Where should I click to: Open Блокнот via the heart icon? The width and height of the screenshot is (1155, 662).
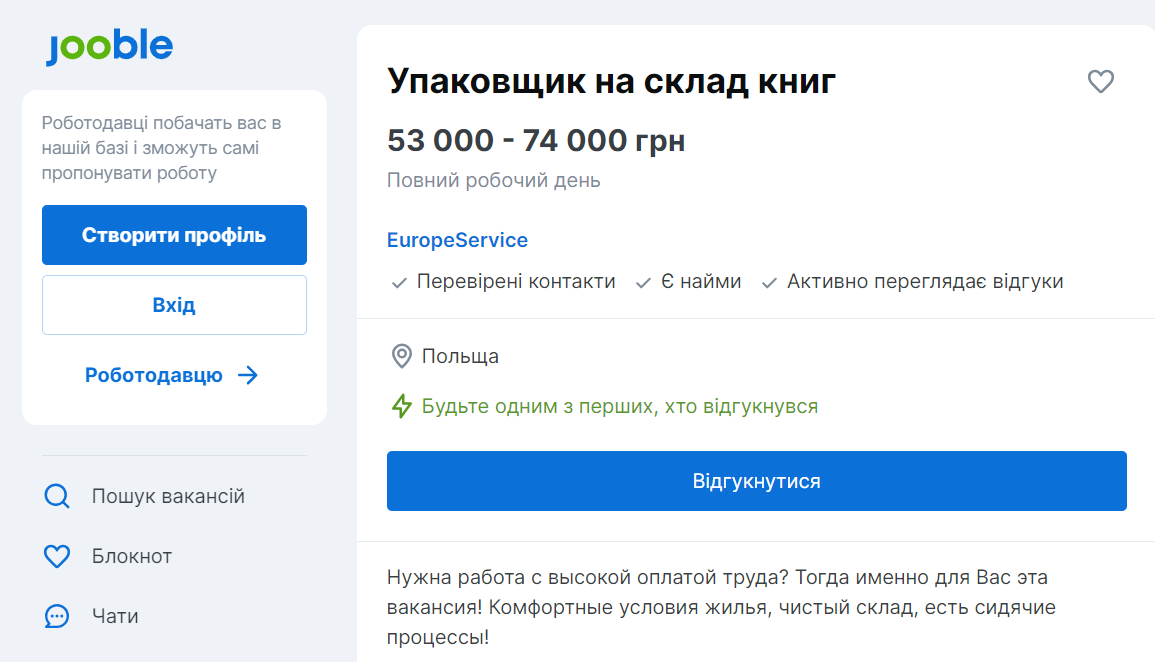57,556
